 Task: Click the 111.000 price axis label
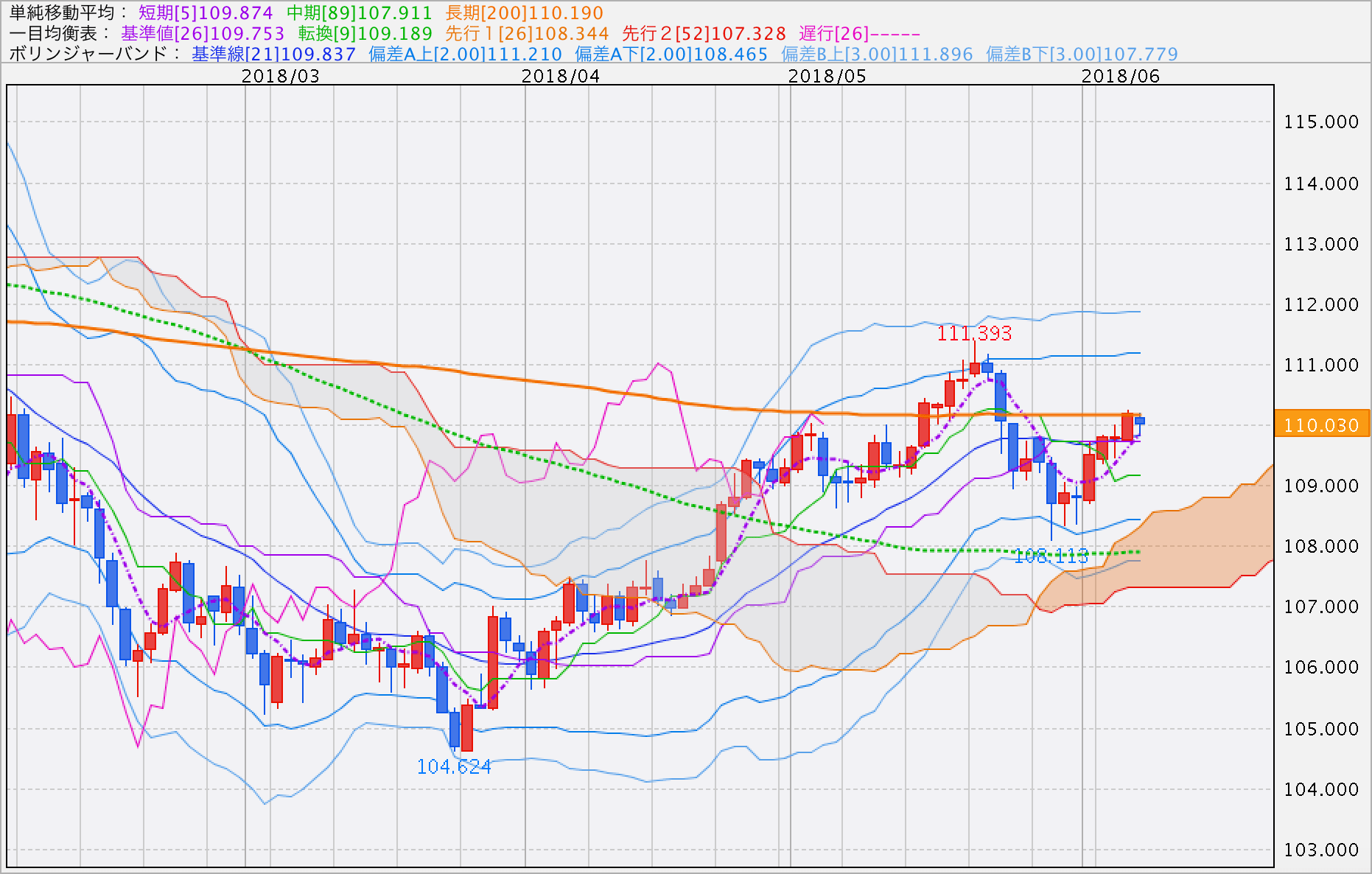point(1321,364)
